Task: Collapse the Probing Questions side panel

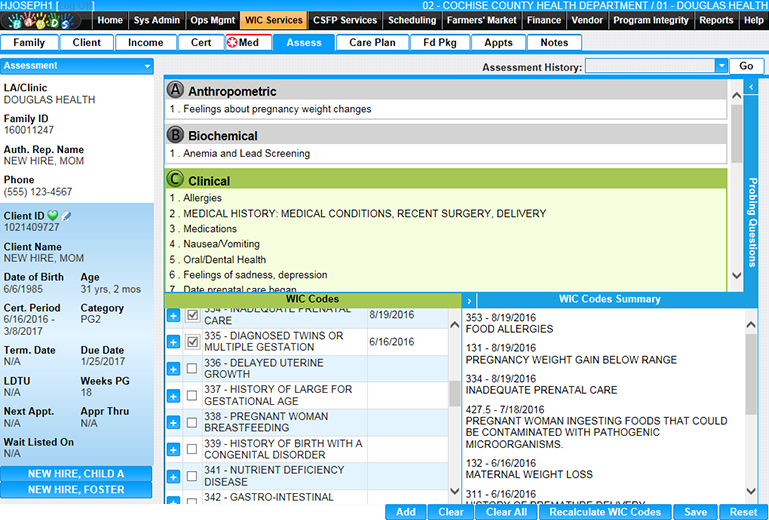Action: [751, 88]
